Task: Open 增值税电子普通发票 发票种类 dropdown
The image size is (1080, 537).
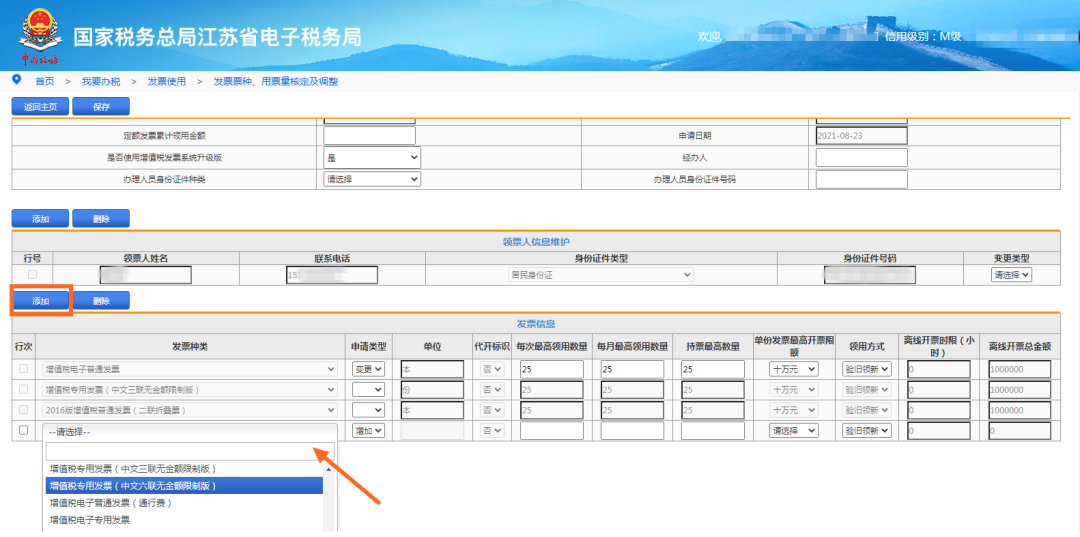Action: (189, 369)
